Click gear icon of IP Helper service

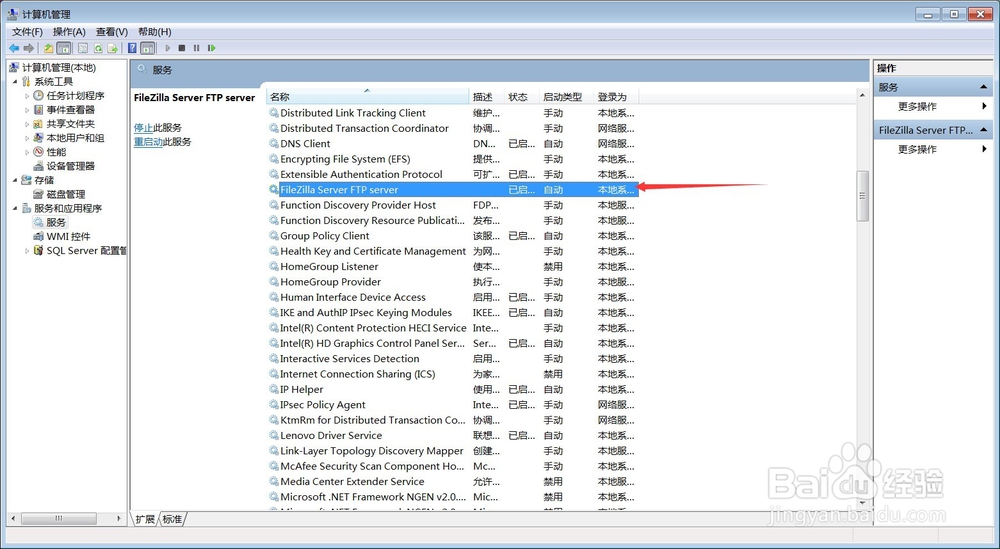(274, 389)
